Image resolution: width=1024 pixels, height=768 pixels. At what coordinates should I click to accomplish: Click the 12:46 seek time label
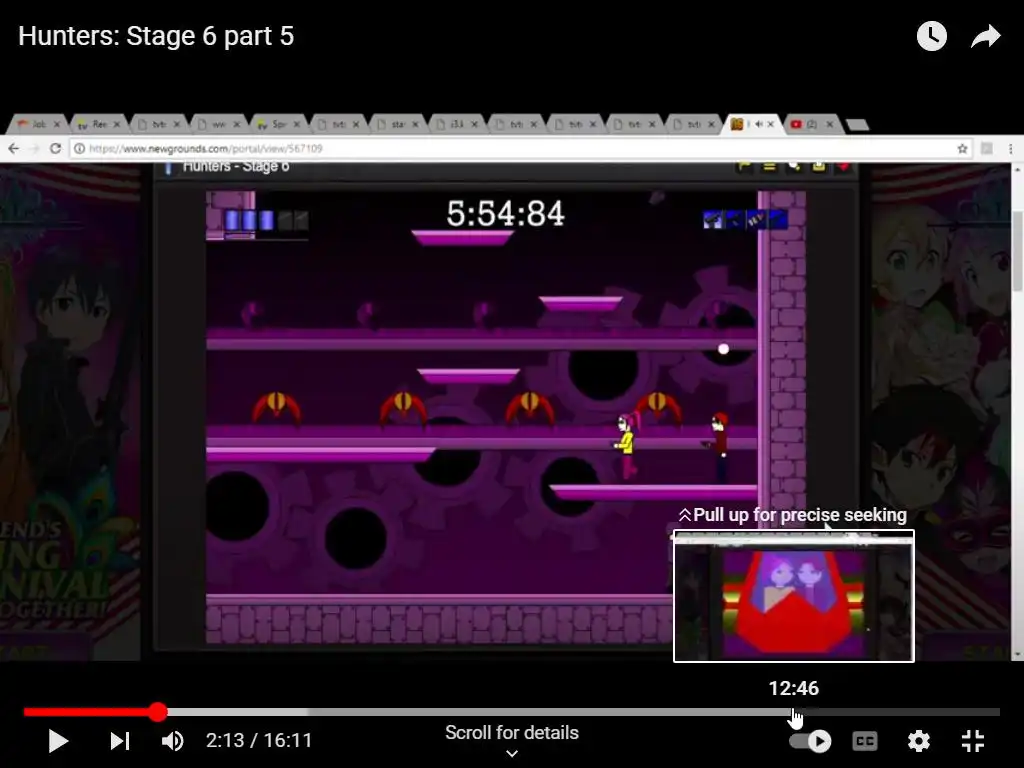(793, 688)
